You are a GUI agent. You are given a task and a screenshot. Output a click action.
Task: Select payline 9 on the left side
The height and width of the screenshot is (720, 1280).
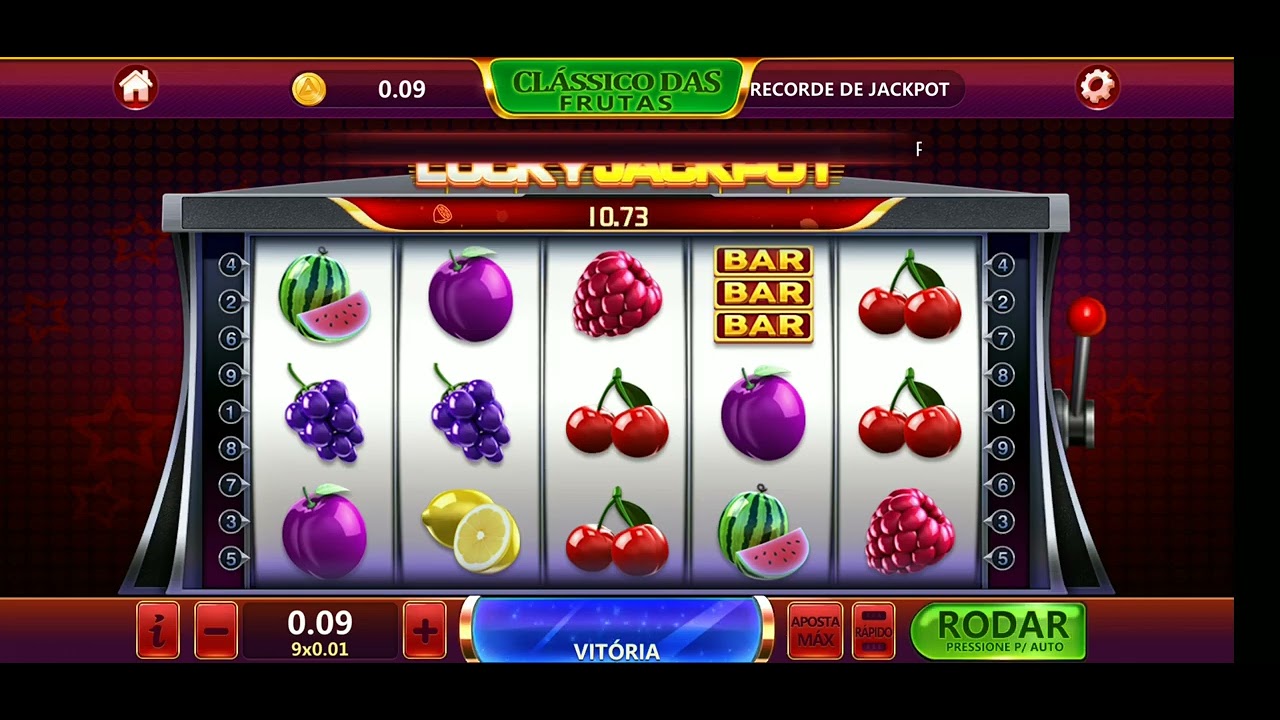click(x=232, y=375)
